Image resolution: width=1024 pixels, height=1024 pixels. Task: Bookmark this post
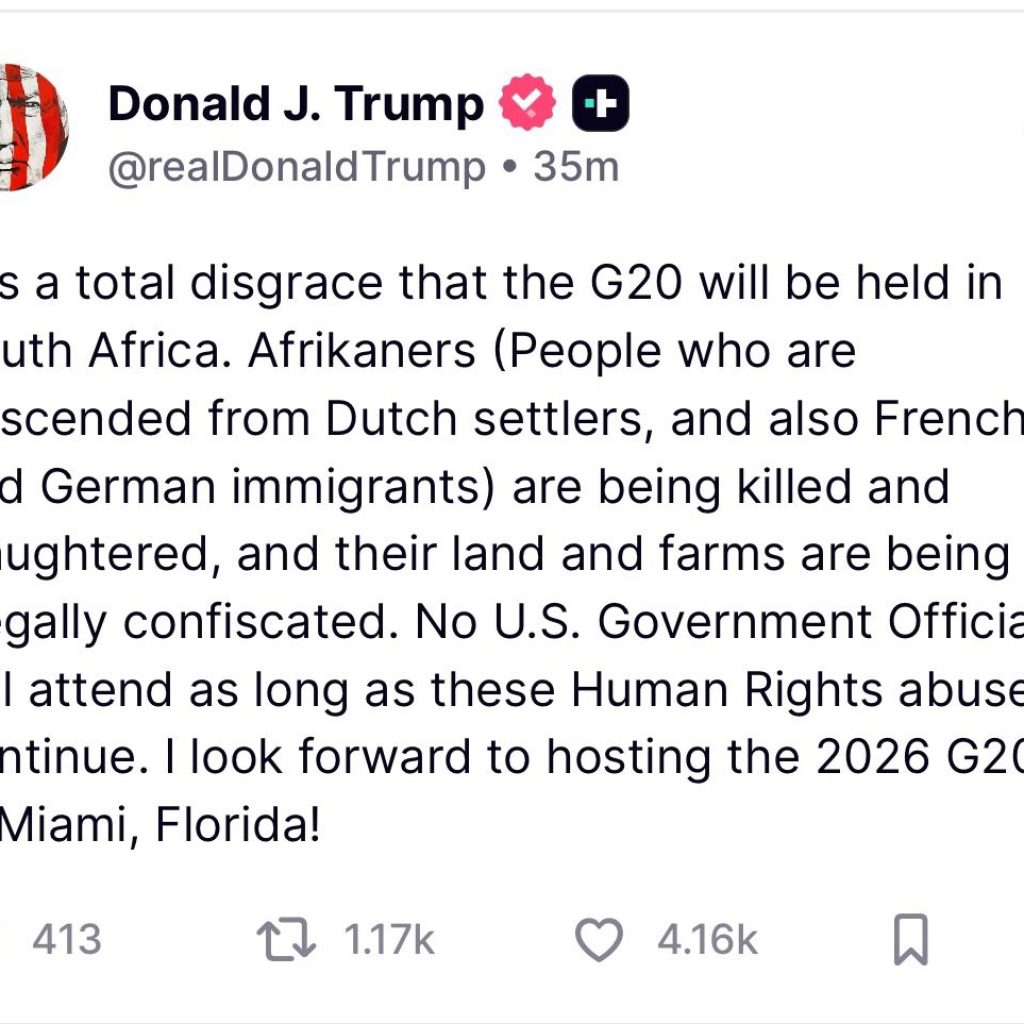click(910, 940)
